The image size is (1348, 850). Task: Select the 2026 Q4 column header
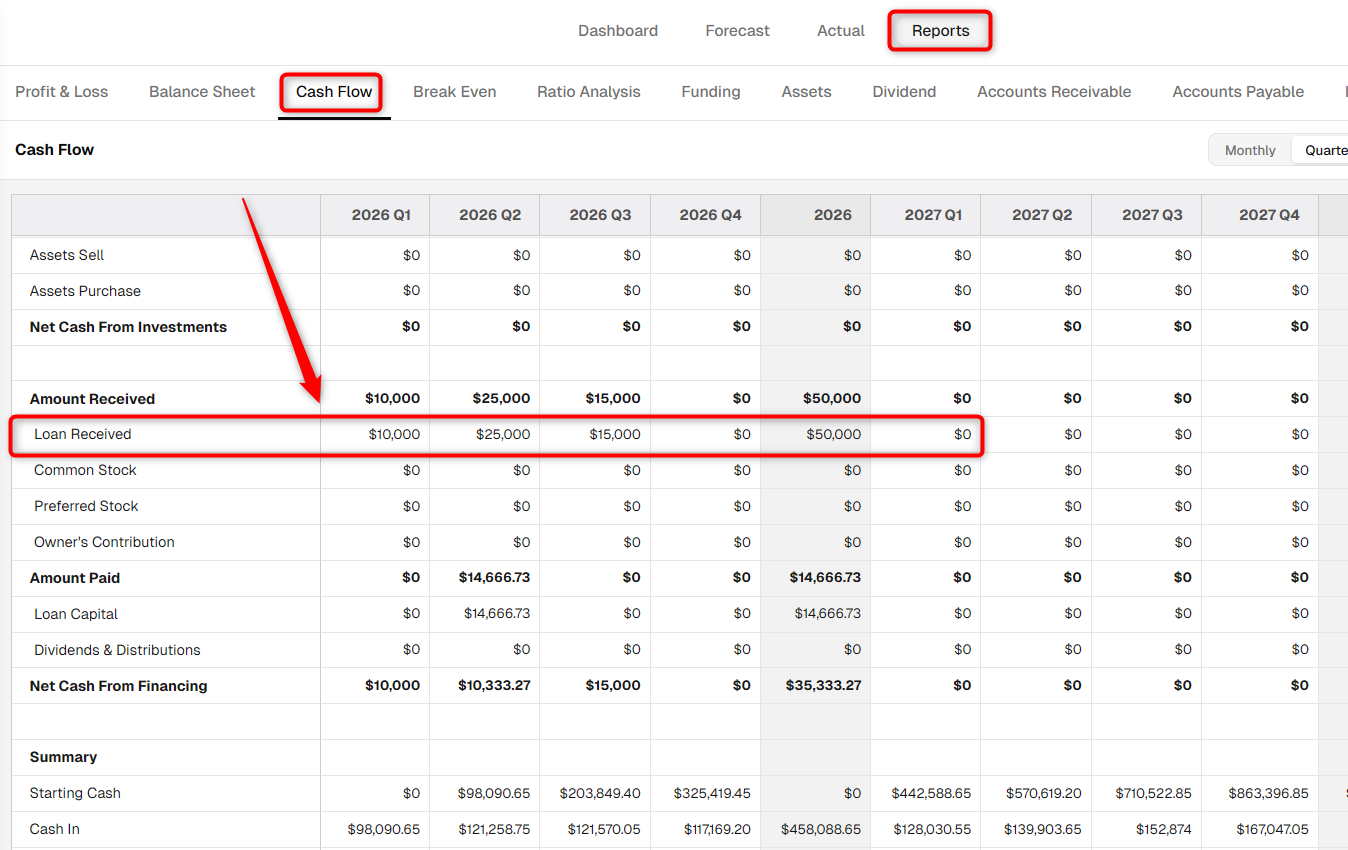tap(705, 215)
